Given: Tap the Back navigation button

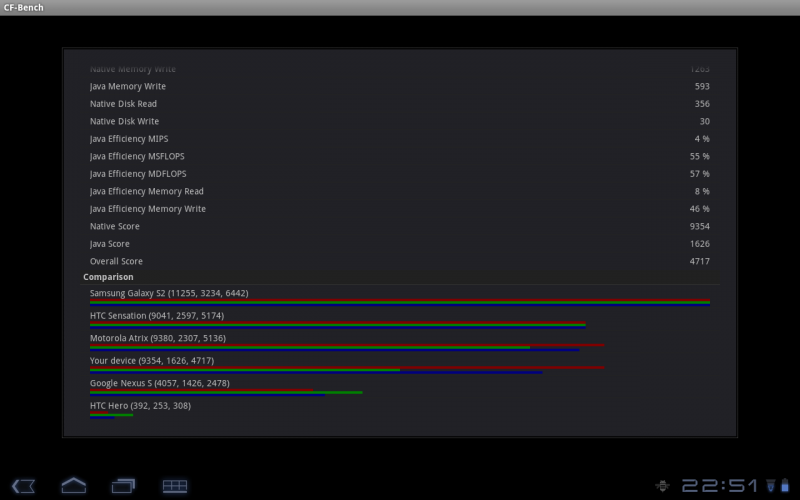Looking at the screenshot, I should click(25, 485).
